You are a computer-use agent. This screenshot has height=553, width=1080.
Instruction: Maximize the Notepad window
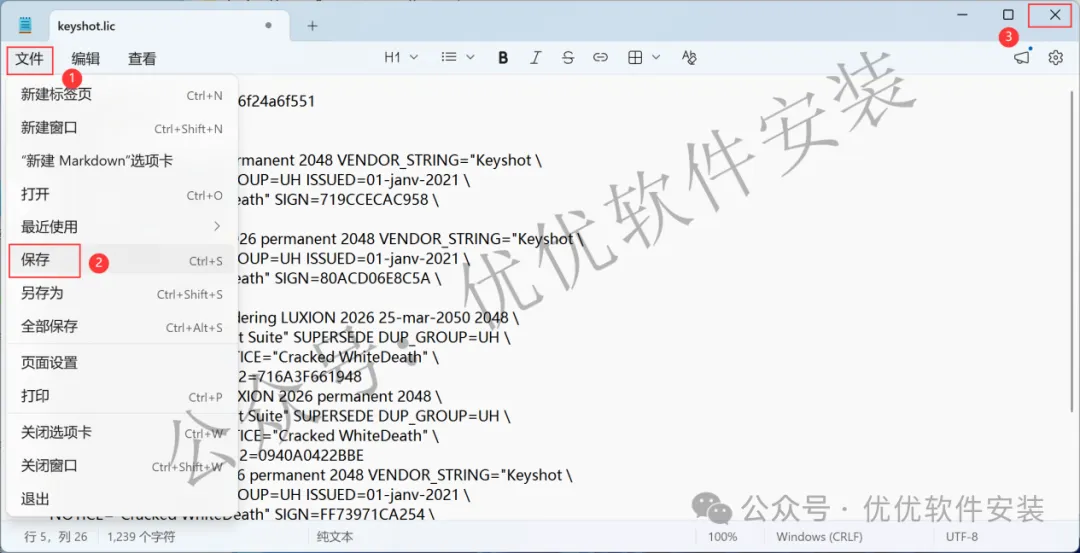pos(1008,14)
